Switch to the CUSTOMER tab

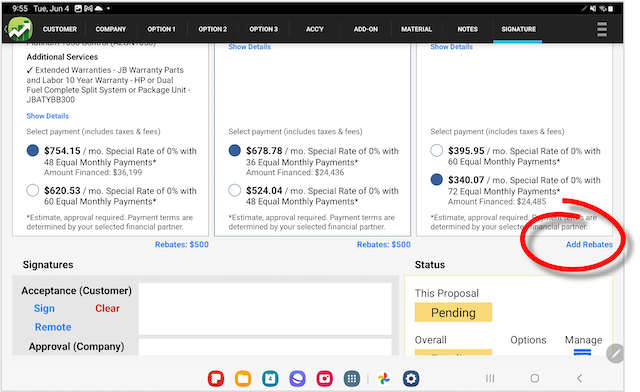[60, 29]
